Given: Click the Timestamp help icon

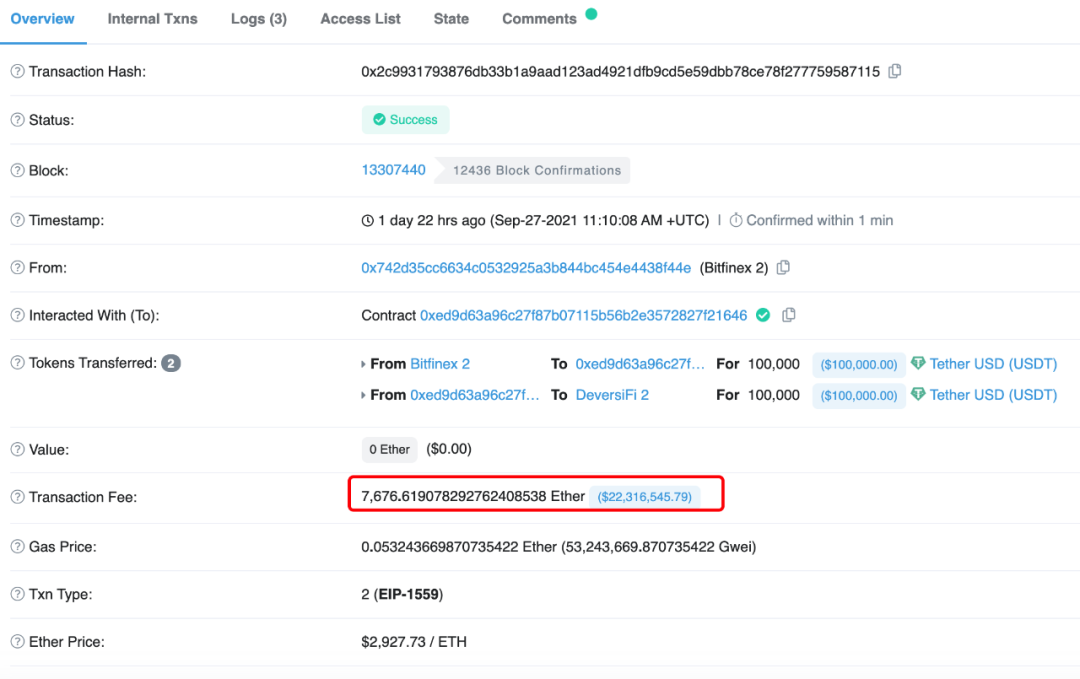Looking at the screenshot, I should 17,220.
